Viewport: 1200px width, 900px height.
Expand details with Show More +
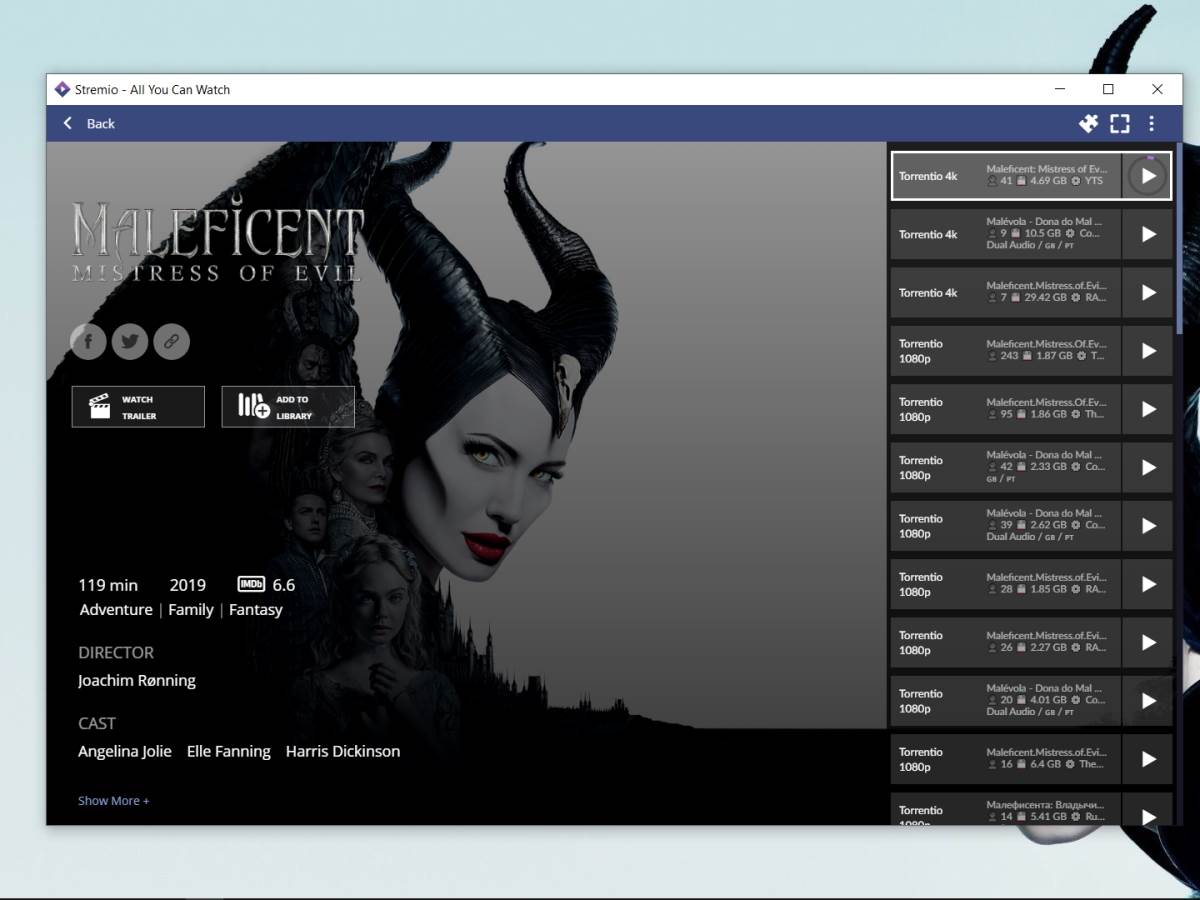pos(114,801)
